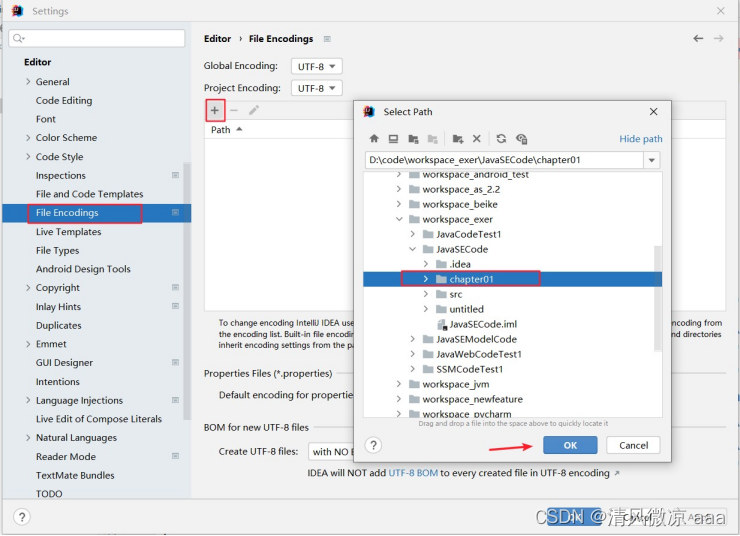Open the Project Encoding UTF-8 dropdown
Viewport: 740px width, 536px height.
pos(316,88)
